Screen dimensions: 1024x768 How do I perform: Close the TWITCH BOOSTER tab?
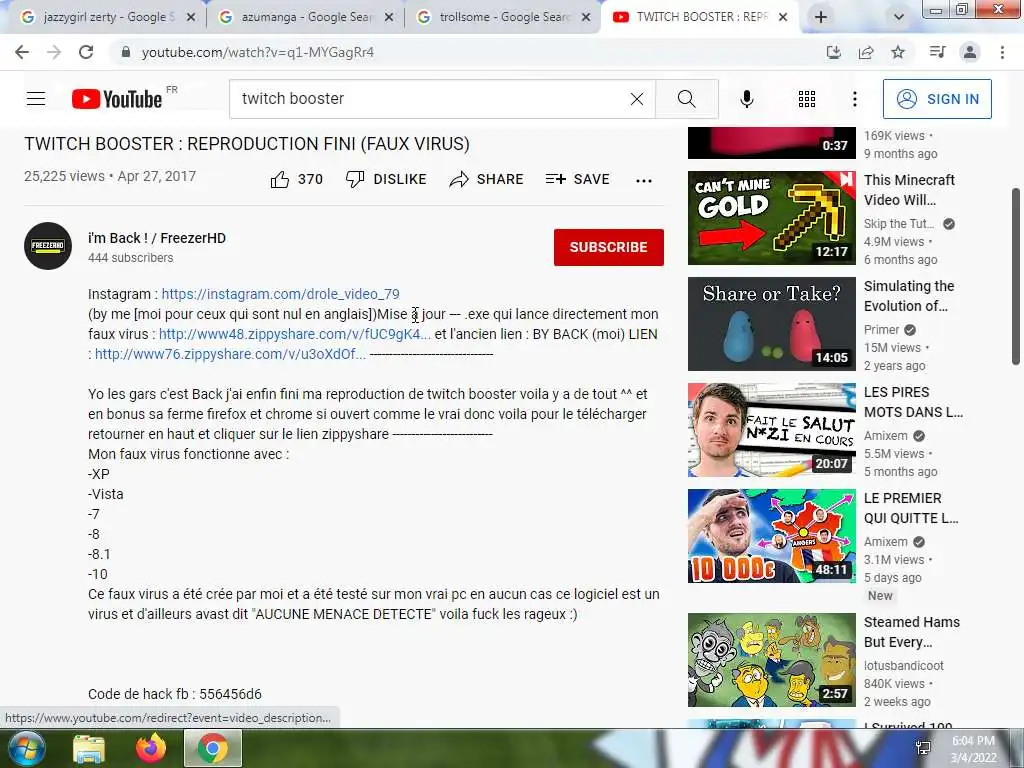(x=783, y=18)
